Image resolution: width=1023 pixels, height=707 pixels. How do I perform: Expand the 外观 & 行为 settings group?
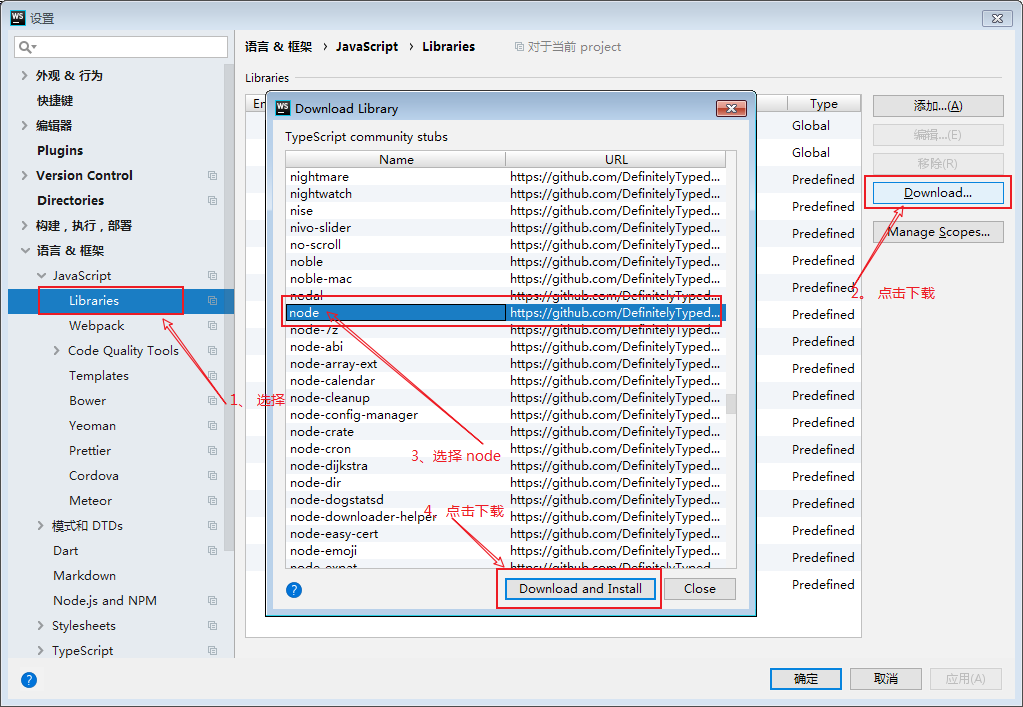click(25, 76)
